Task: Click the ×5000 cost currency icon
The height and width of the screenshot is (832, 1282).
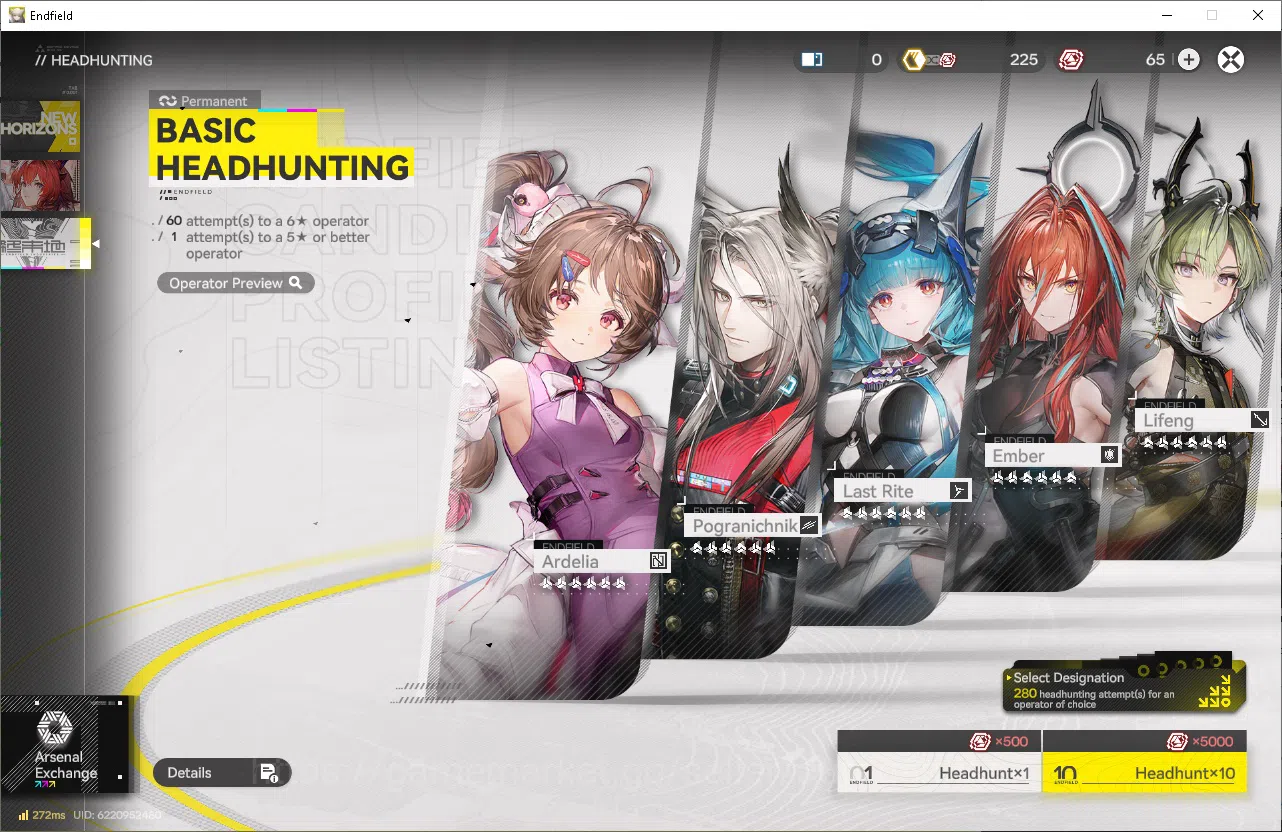Action: click(1177, 741)
